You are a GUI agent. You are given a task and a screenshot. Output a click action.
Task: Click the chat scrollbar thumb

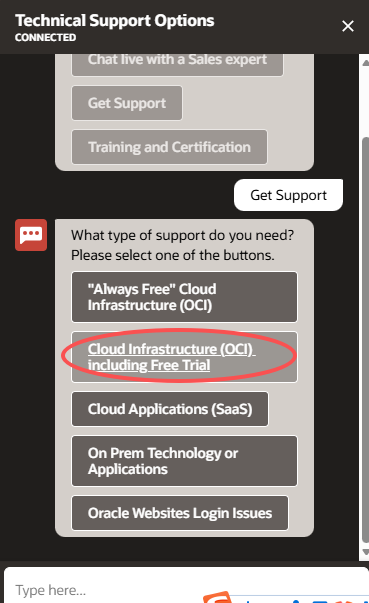[x=366, y=340]
